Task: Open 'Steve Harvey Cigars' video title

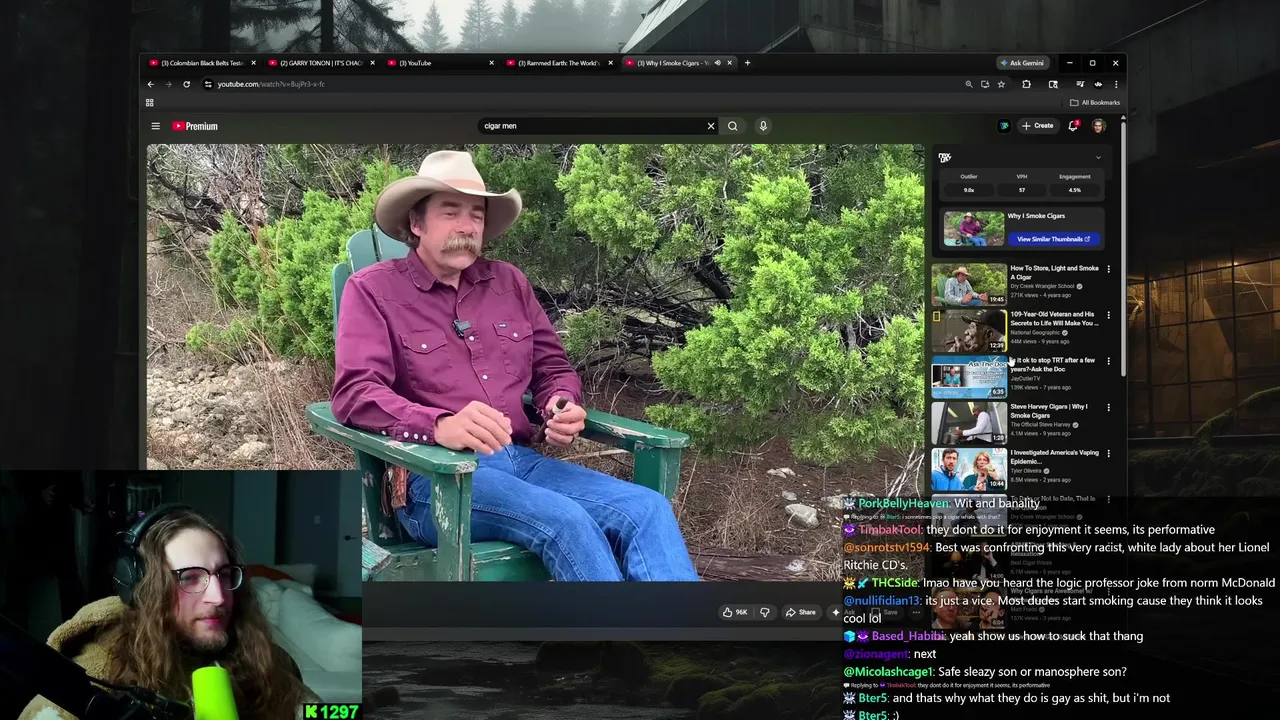Action: tap(1049, 411)
